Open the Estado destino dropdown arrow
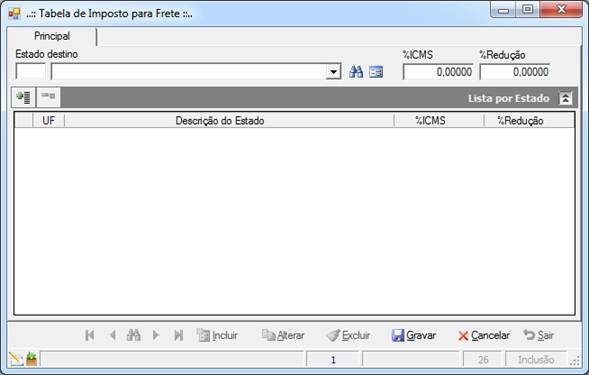 click(x=333, y=72)
